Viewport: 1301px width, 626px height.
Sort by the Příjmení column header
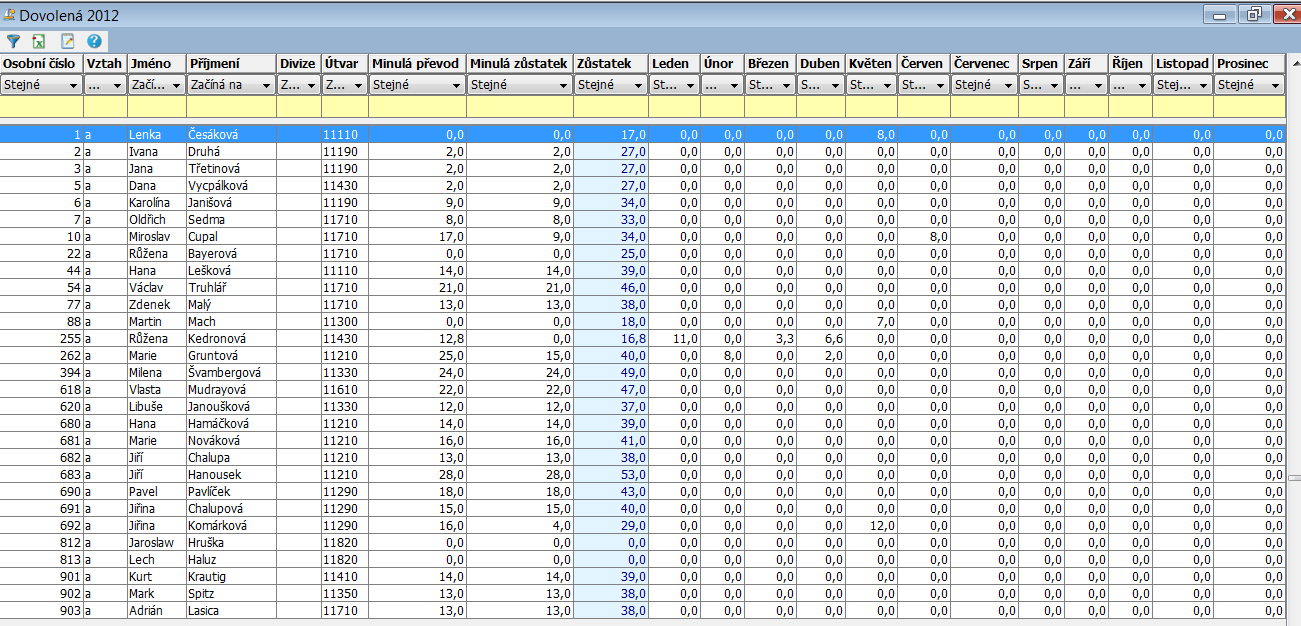230,63
